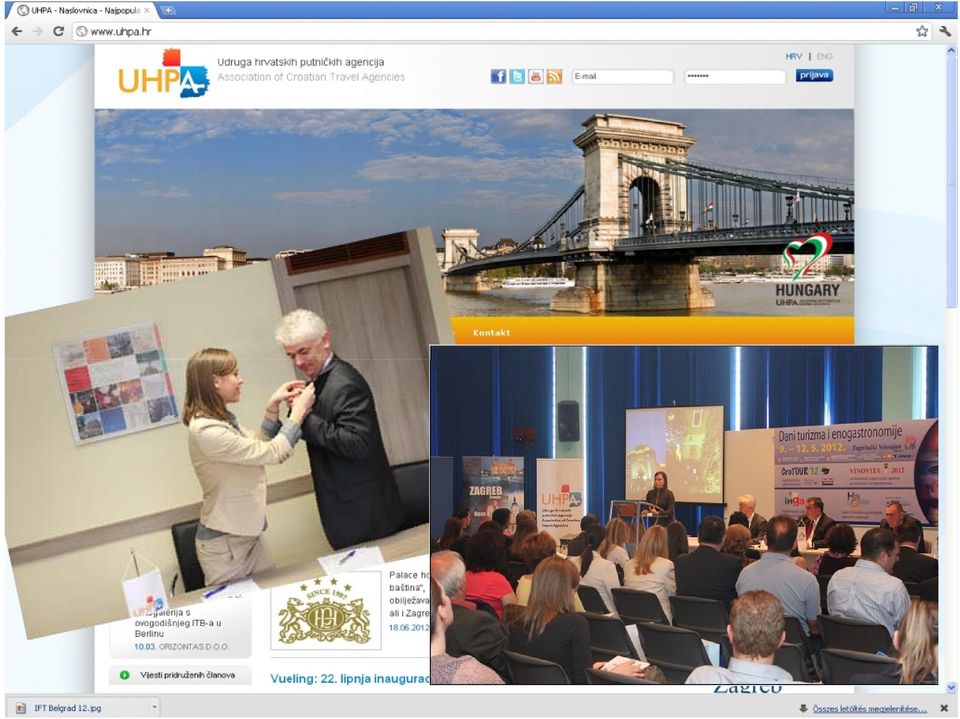Click the E-mail login field

(622, 77)
